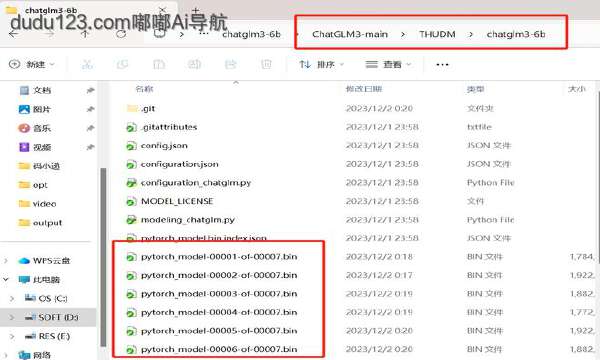Click the Paste icon in toolbar
This screenshot has height=360, width=600.
tap(158, 64)
